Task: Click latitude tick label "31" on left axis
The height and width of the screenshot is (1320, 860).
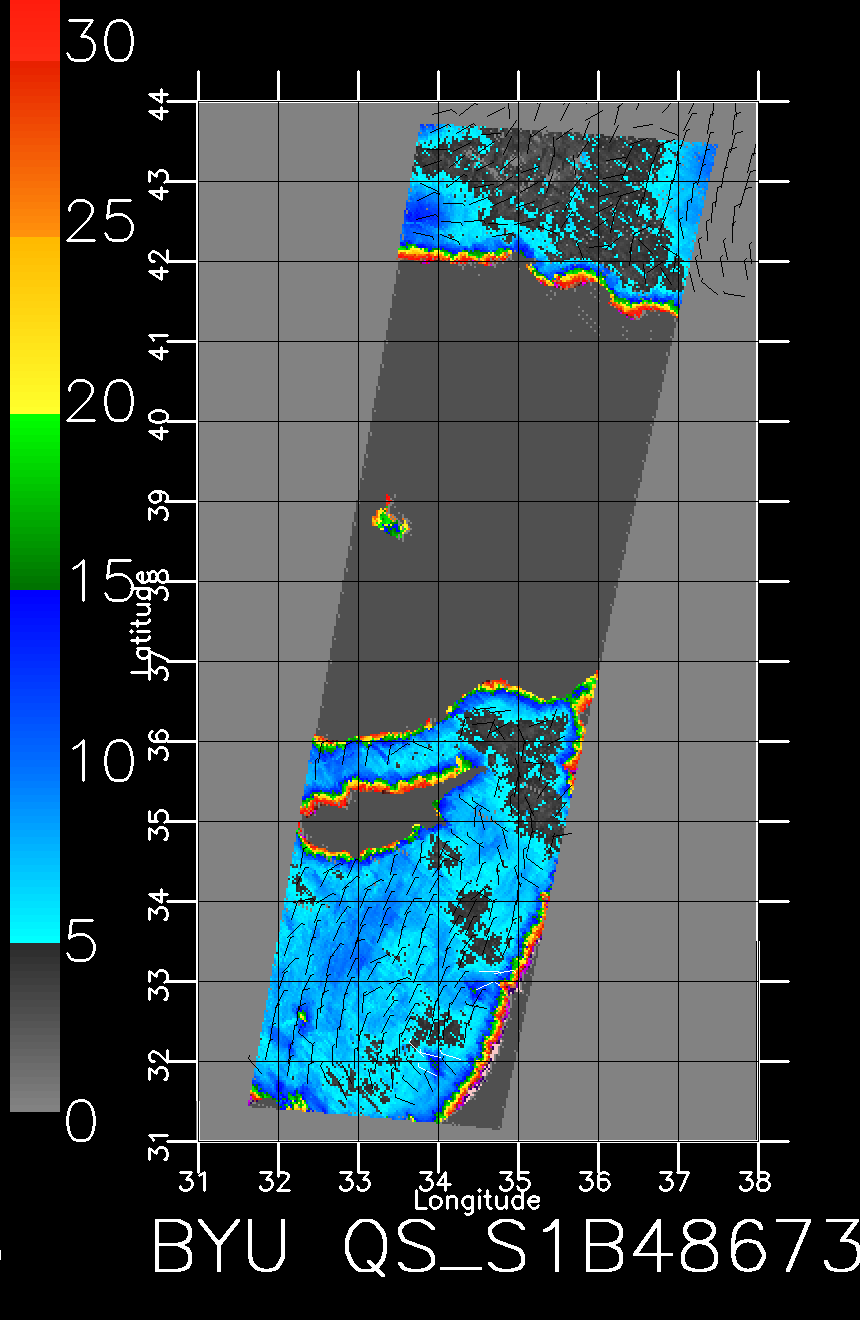Action: pos(158,1143)
